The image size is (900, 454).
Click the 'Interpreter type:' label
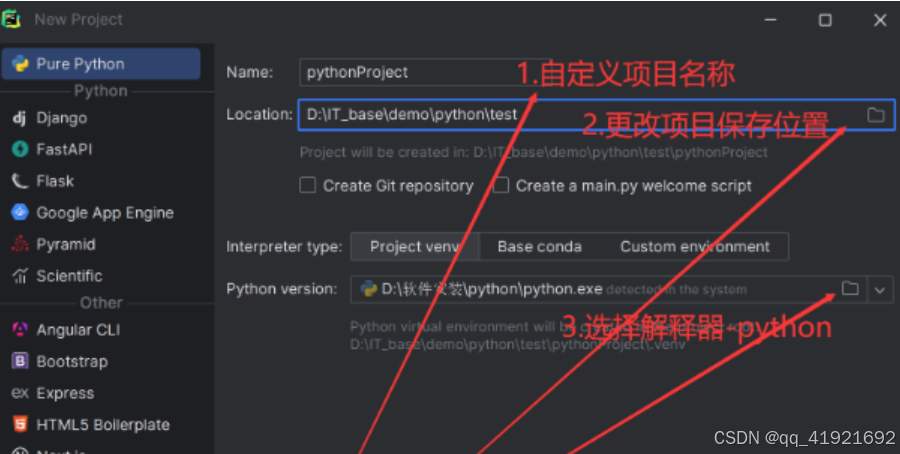(284, 247)
